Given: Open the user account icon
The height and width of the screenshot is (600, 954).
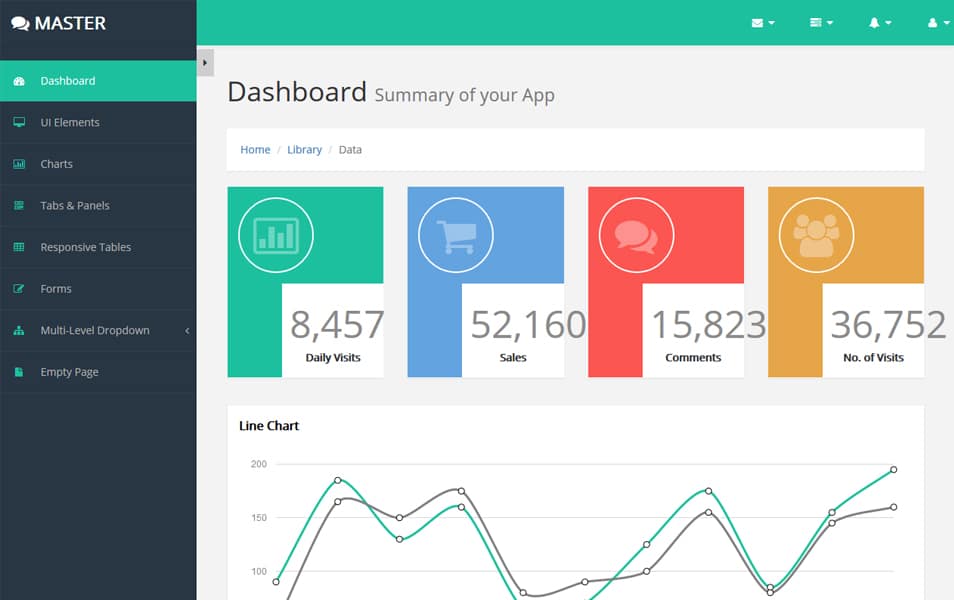Looking at the screenshot, I should (933, 22).
